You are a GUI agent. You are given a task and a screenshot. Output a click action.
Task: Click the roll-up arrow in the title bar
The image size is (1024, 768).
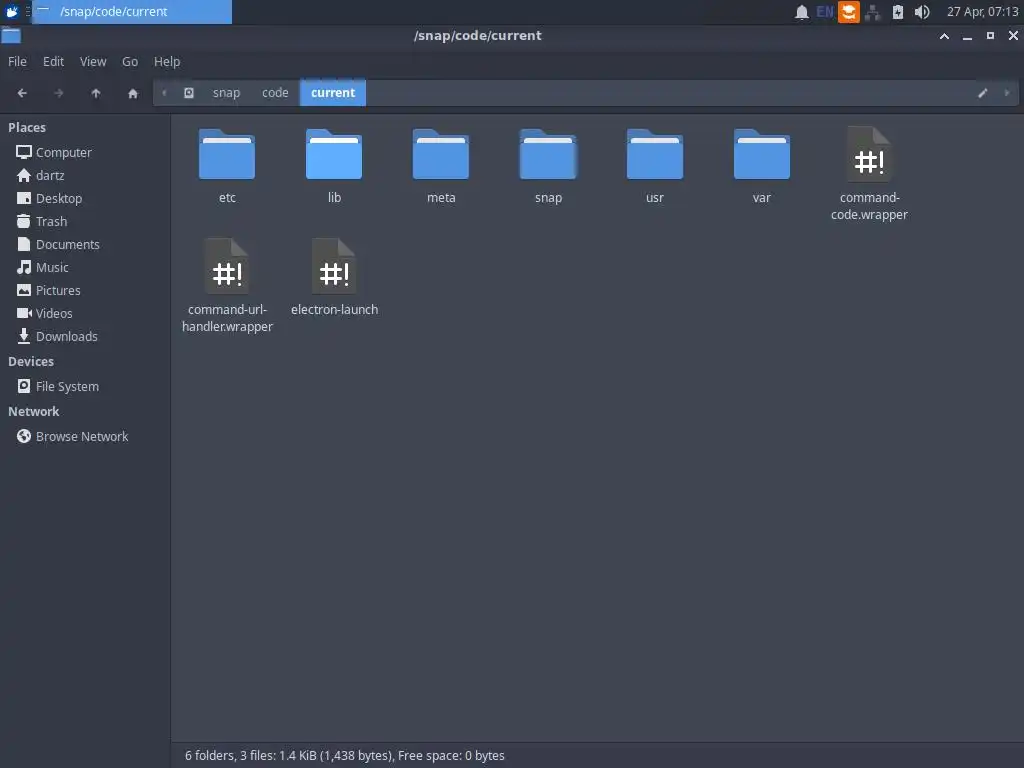pos(944,36)
